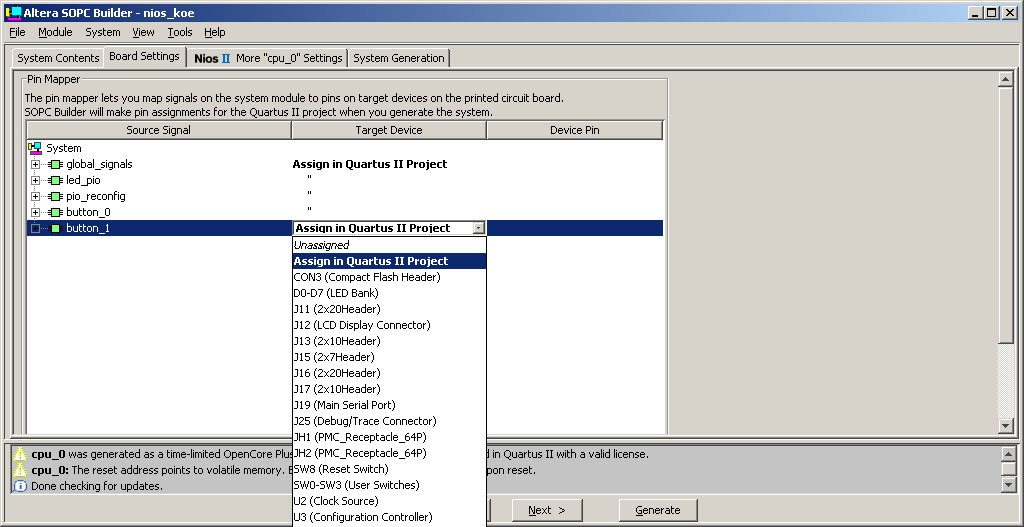Select U2 (Clock Source) option
Viewport: 1024px width, 527px height.
click(389, 501)
